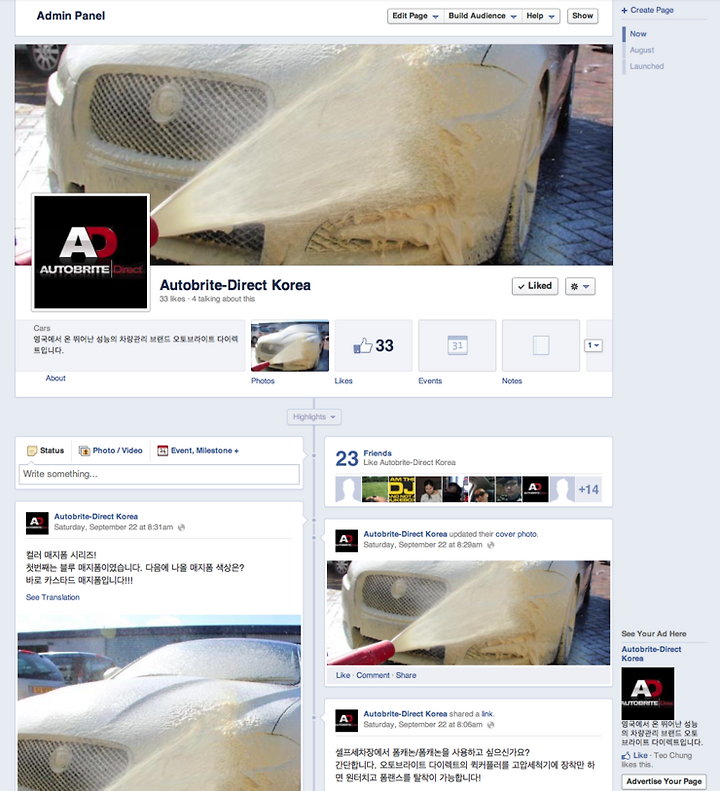Open the About link
This screenshot has width=720, height=791.
point(56,378)
